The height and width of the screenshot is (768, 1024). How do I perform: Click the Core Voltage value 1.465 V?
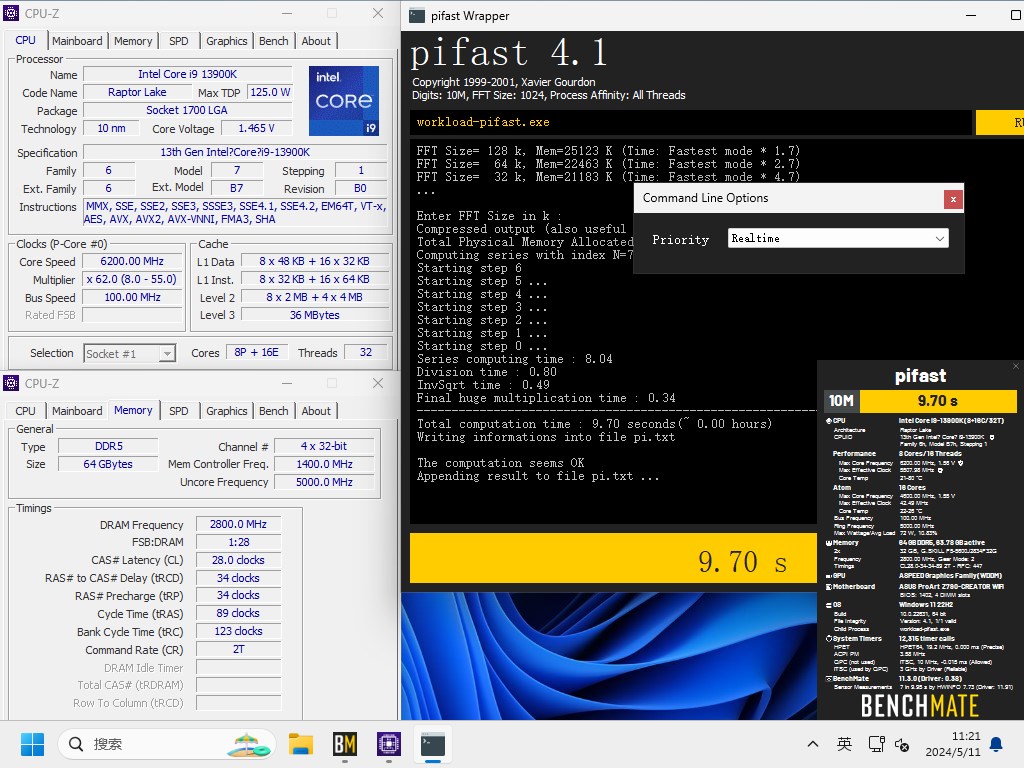(257, 129)
